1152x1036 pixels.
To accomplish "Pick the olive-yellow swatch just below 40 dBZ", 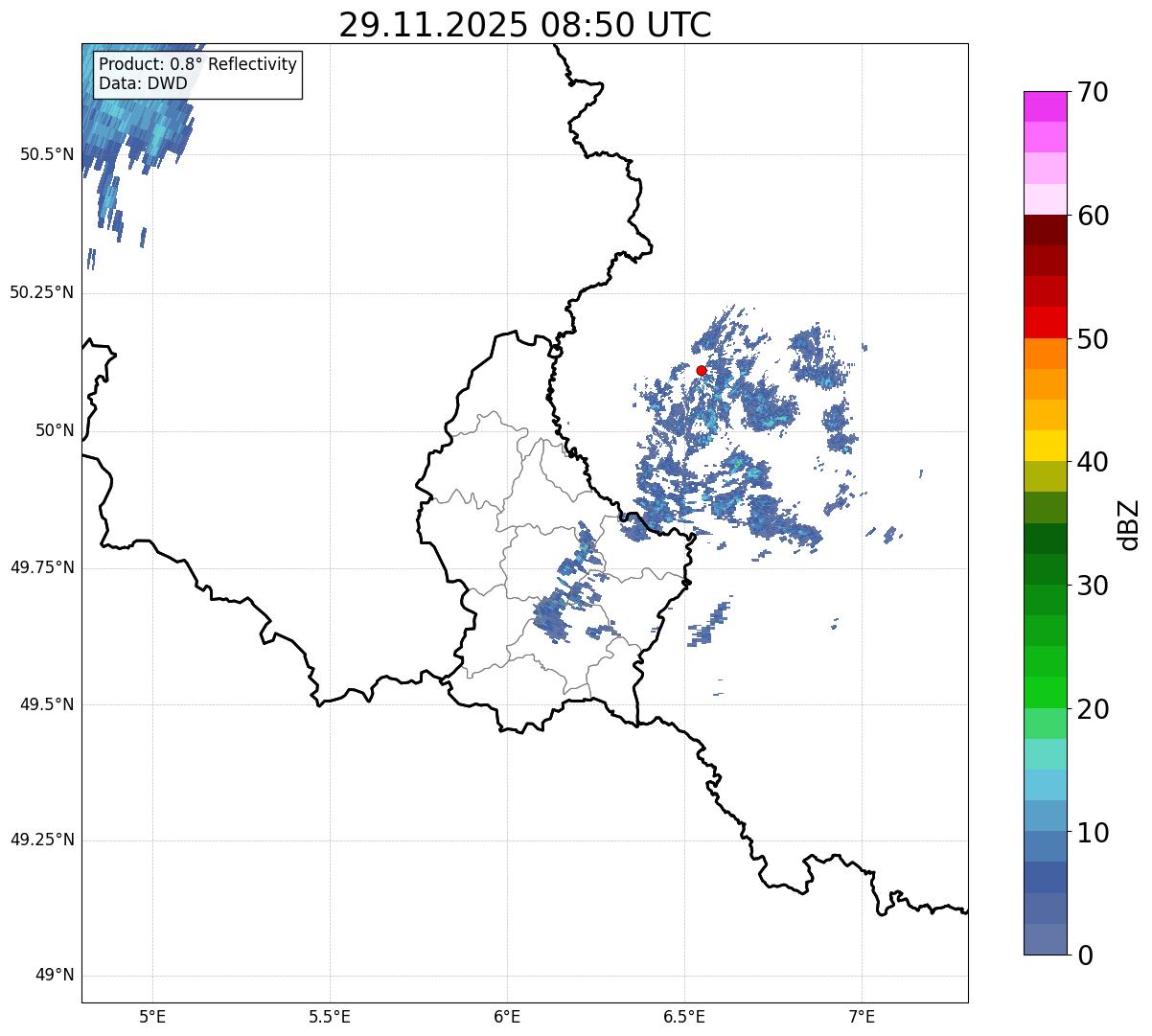I will click(1045, 476).
